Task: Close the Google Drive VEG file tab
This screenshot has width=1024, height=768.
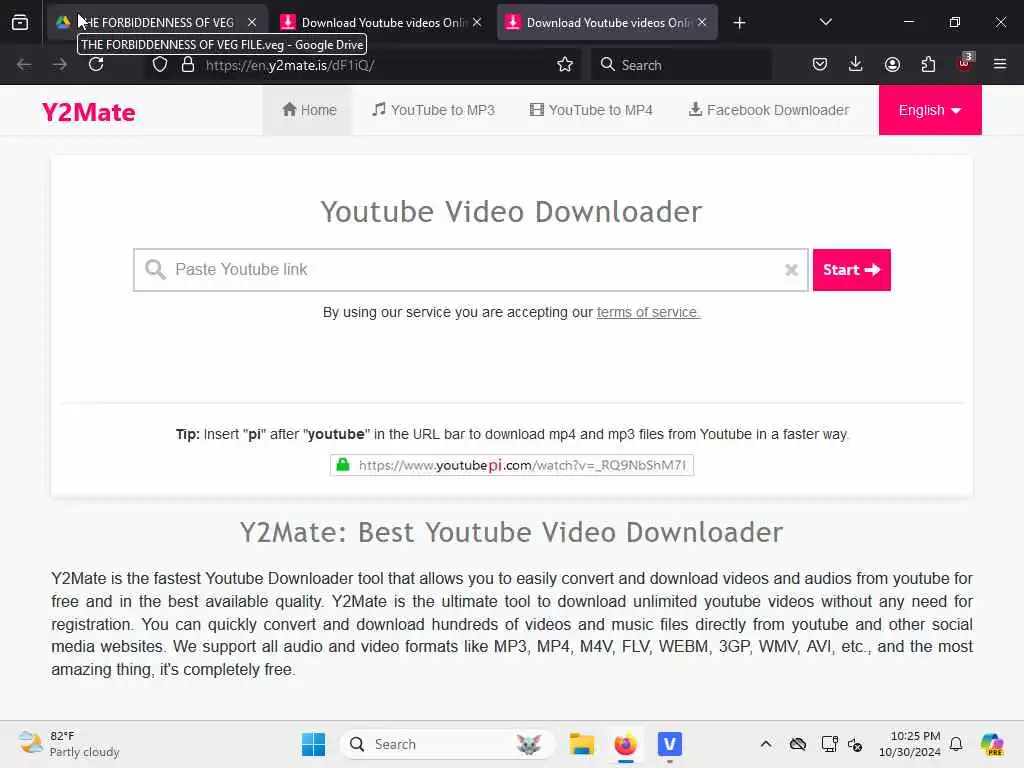Action: coord(252,23)
